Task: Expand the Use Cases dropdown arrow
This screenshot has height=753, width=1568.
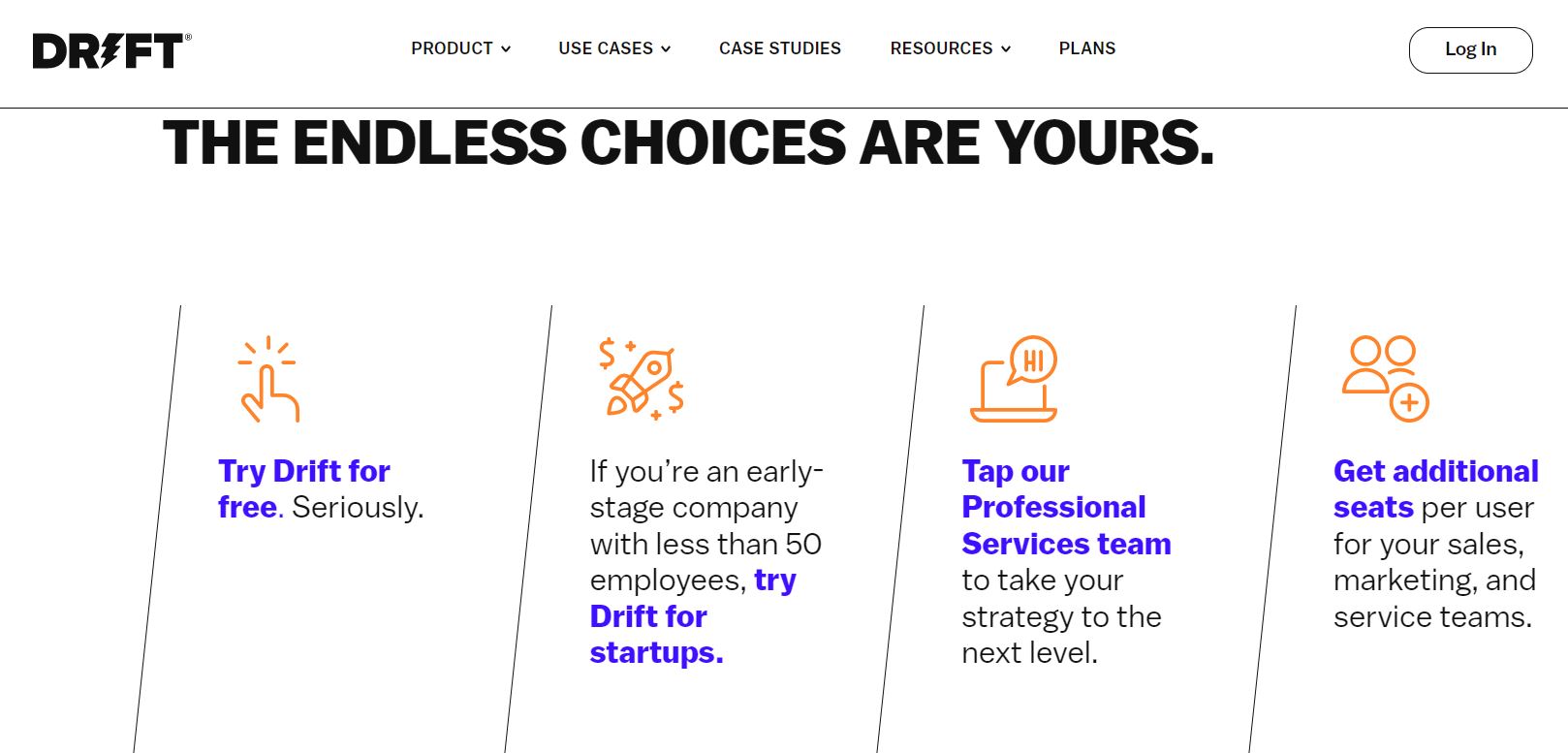Action: coord(666,49)
